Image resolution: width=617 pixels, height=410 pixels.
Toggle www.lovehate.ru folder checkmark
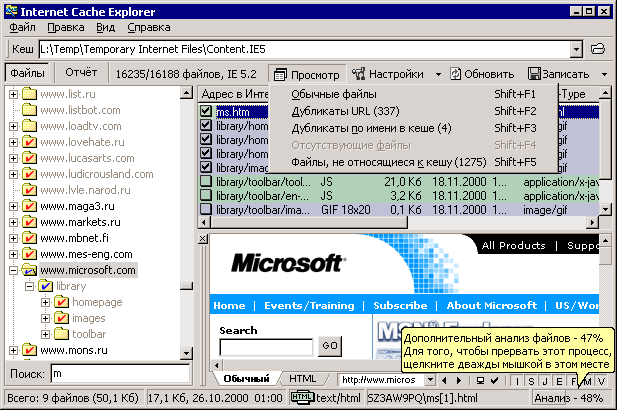tap(30, 142)
